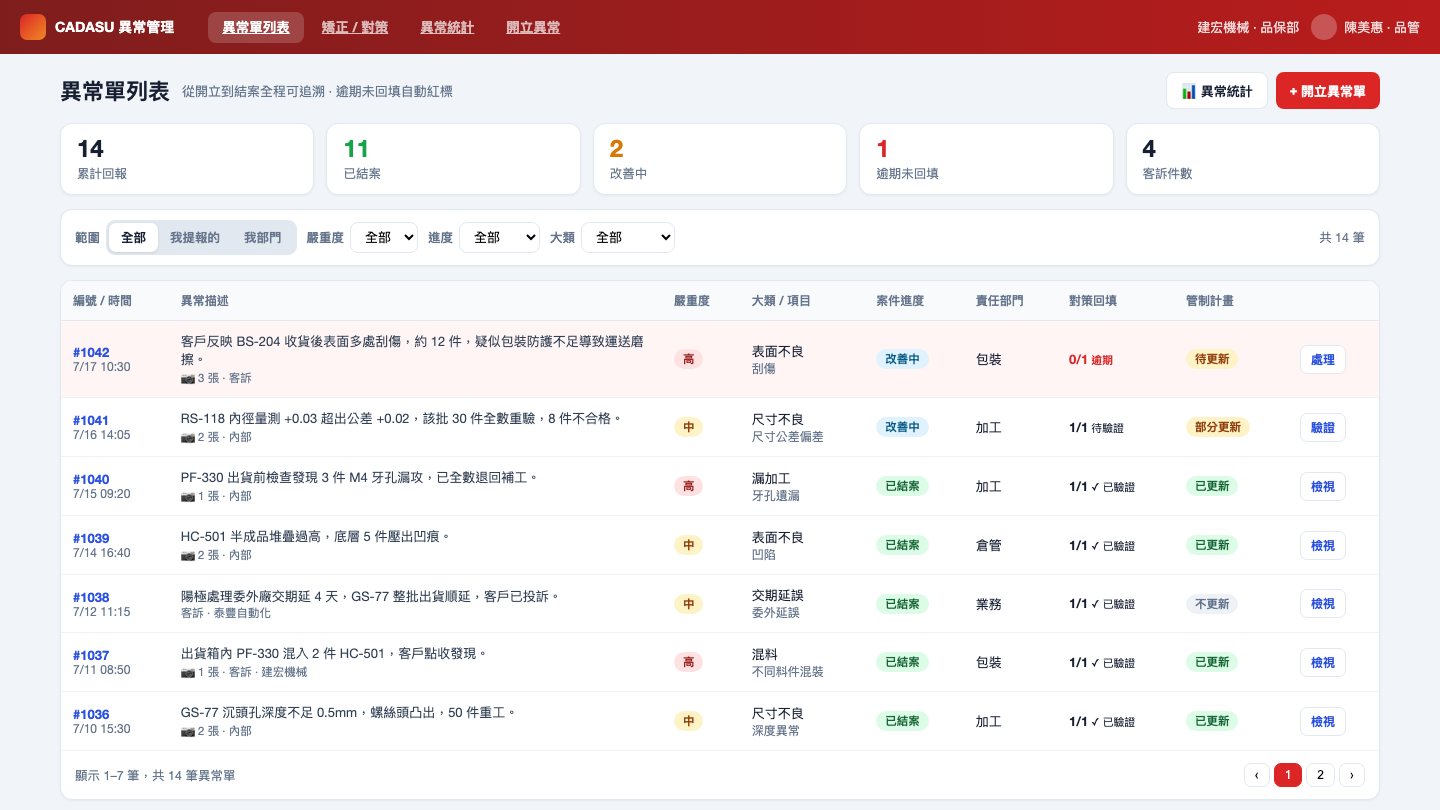This screenshot has height=810, width=1440.
Task: Open report link #1042
Action: [91, 352]
